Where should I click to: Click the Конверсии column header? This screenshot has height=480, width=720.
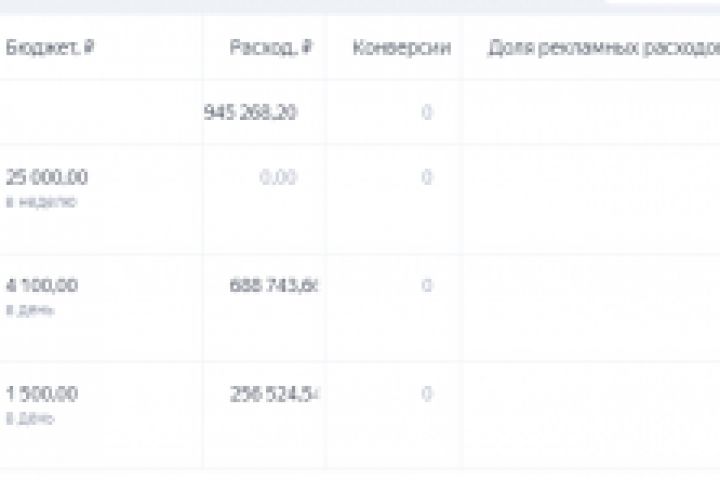(401, 47)
